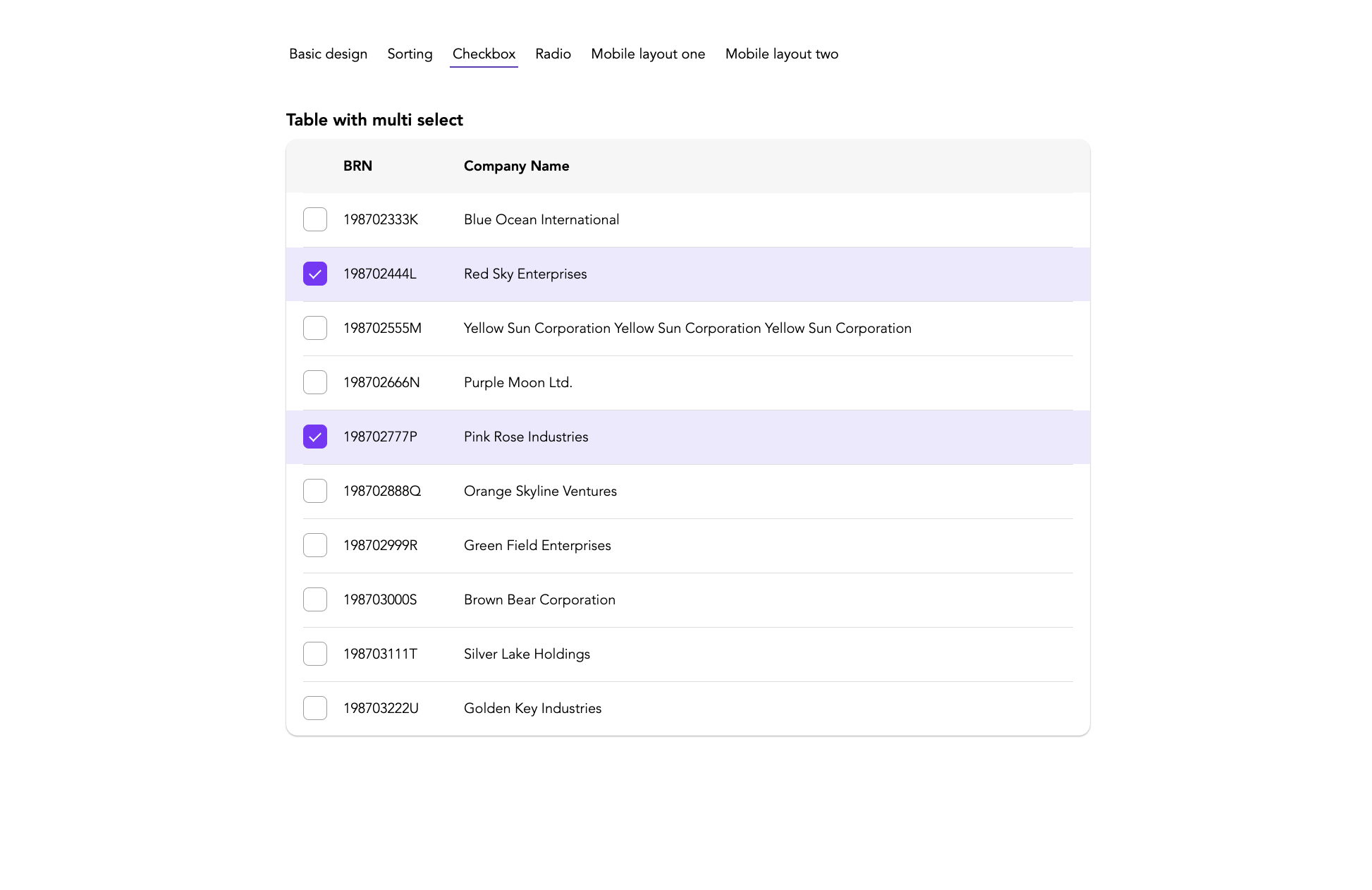
Task: Select the Silver Lake Holdings checkbox
Action: point(314,653)
